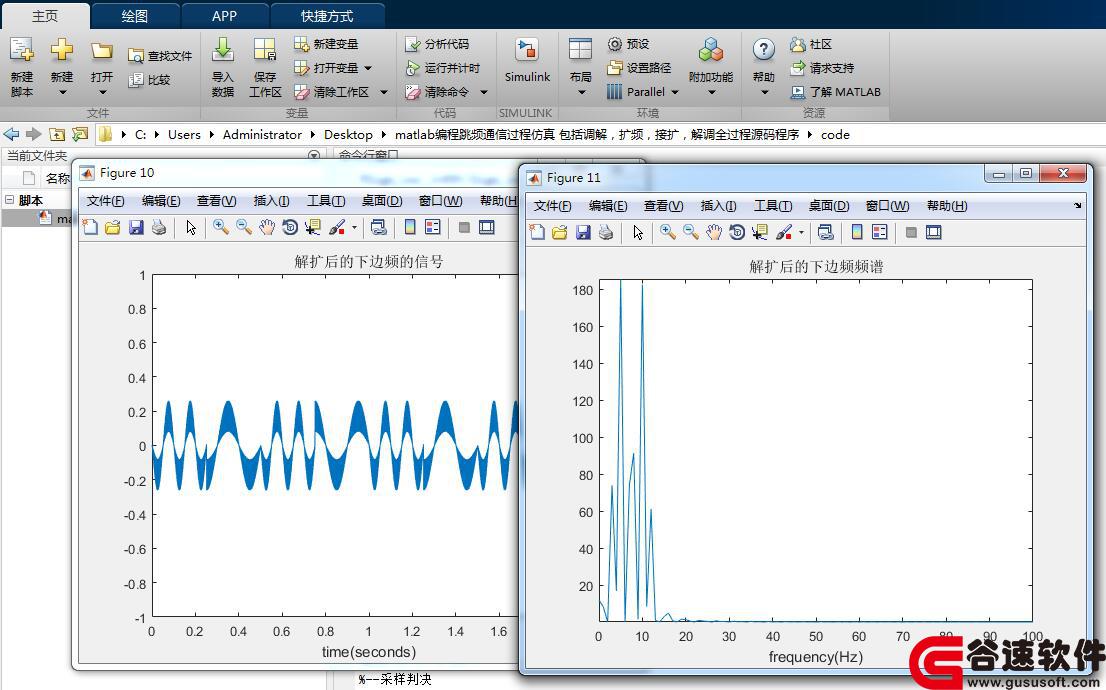Expand the 打开变量 dropdown

pyautogui.click(x=368, y=68)
